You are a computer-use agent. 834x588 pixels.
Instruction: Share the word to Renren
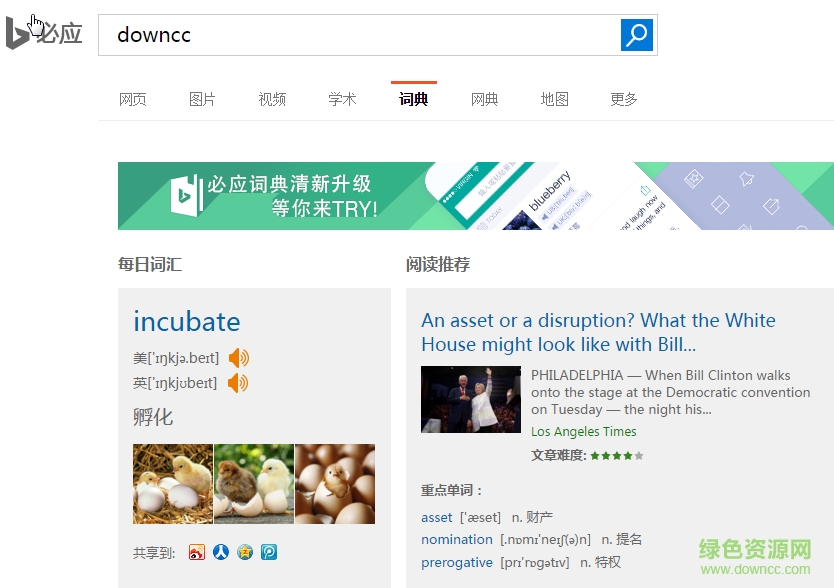click(x=221, y=552)
